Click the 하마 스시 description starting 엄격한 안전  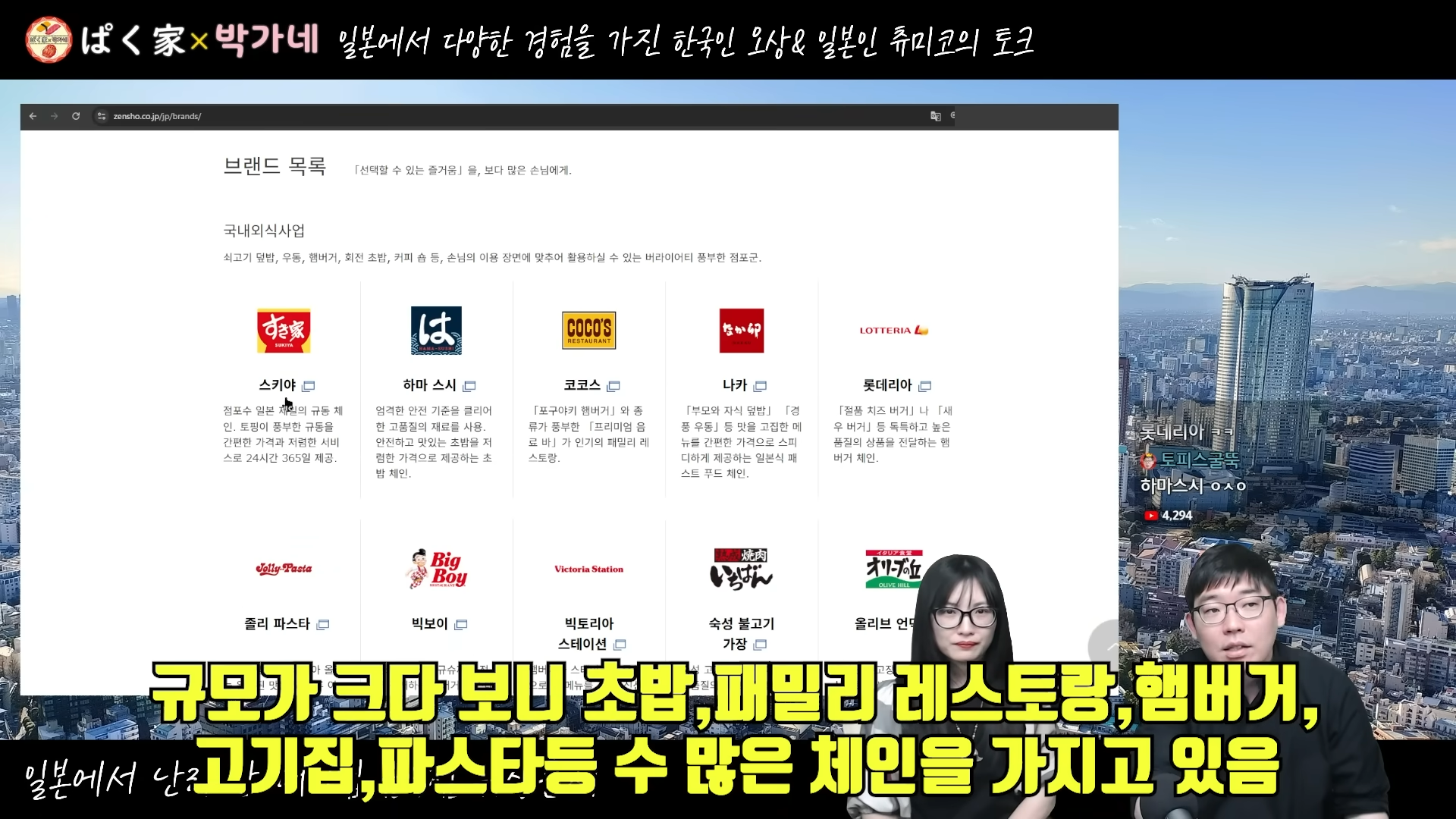[x=435, y=442]
